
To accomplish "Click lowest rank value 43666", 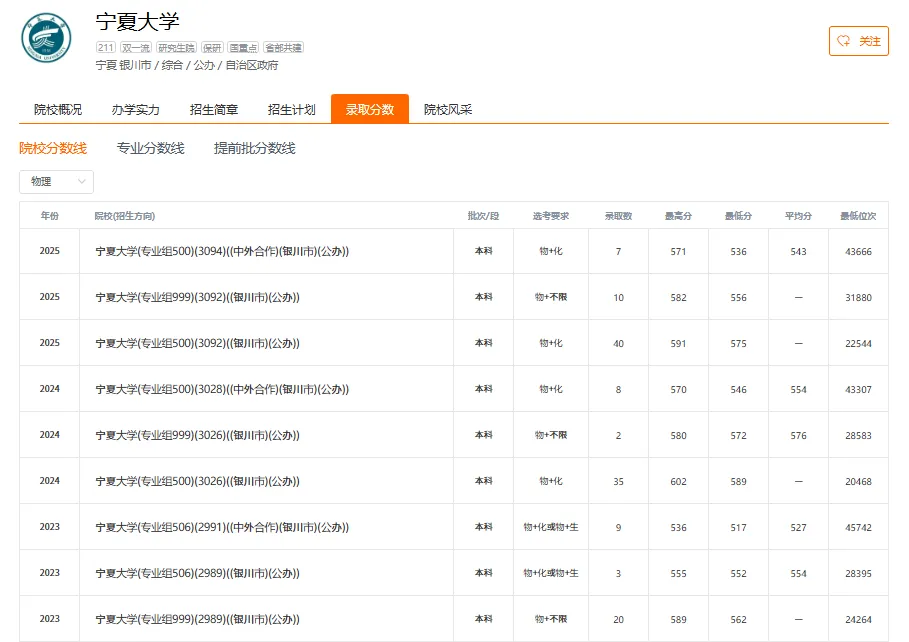I will coord(859,252).
